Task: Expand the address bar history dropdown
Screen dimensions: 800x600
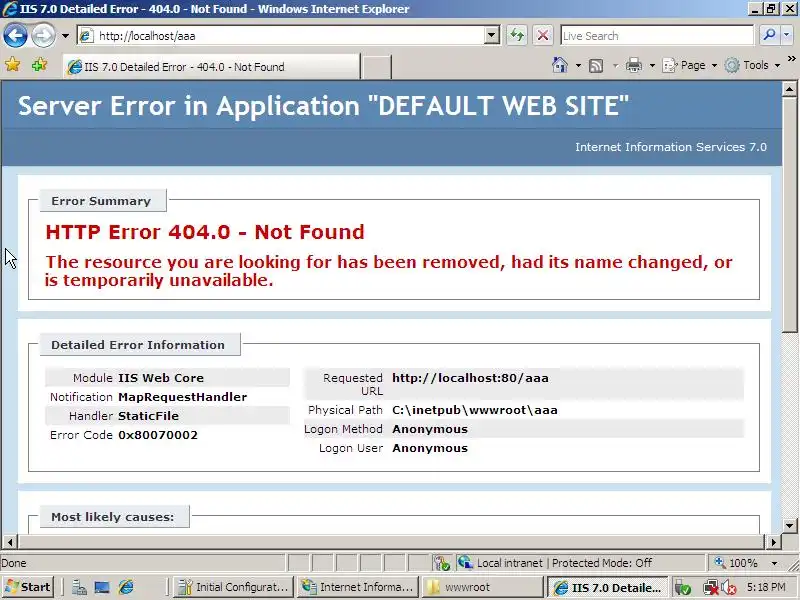Action: pos(492,36)
